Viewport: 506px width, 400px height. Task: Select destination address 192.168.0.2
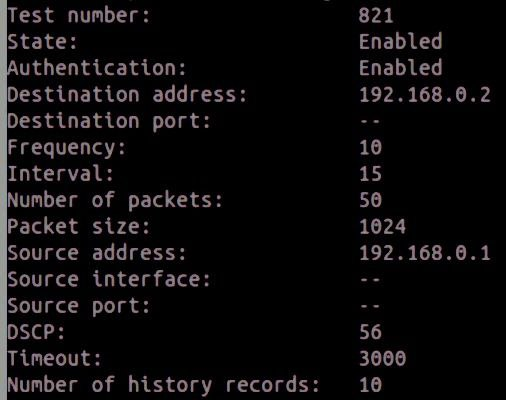click(425, 94)
